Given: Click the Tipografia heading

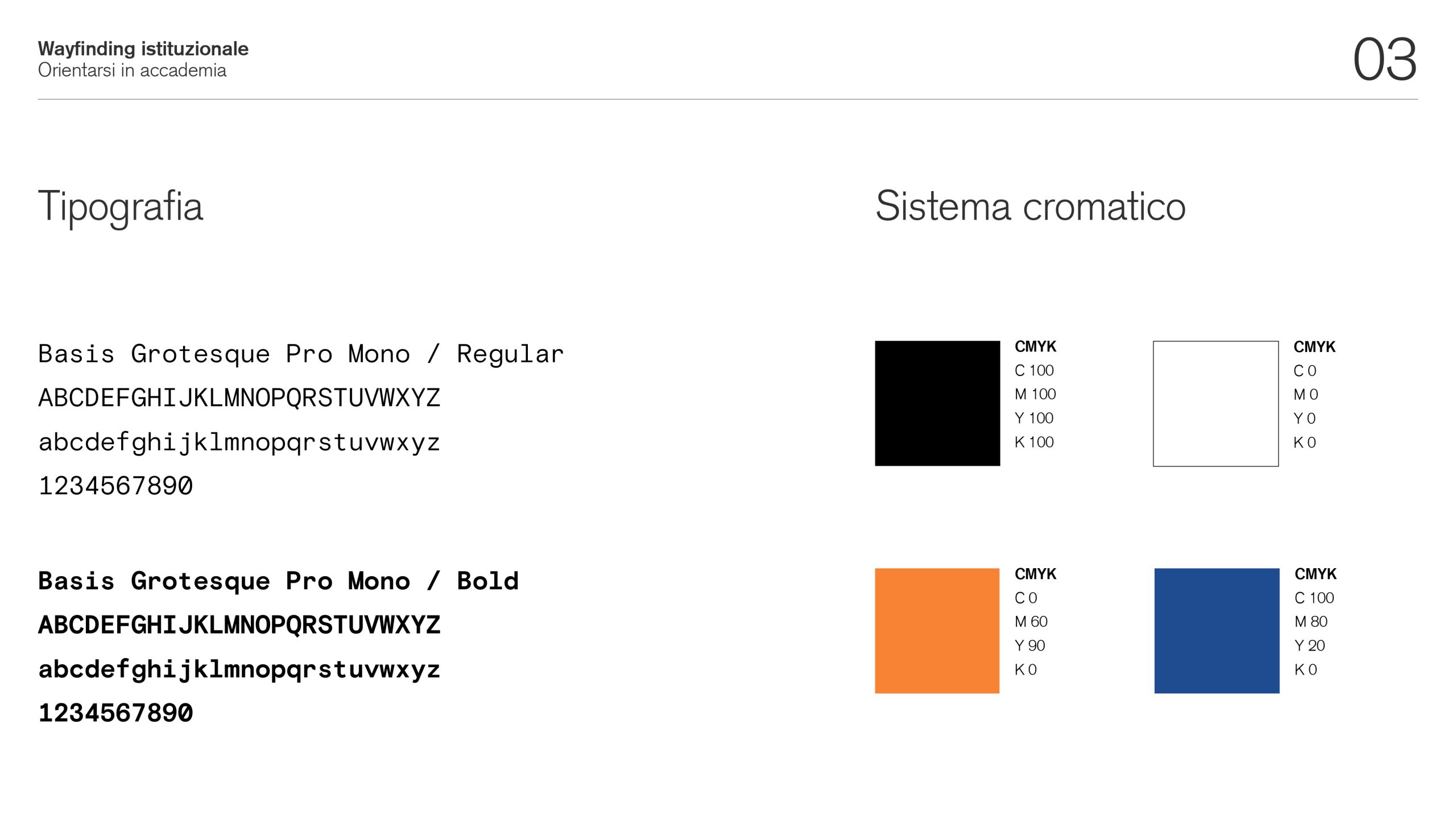Looking at the screenshot, I should pyautogui.click(x=121, y=207).
